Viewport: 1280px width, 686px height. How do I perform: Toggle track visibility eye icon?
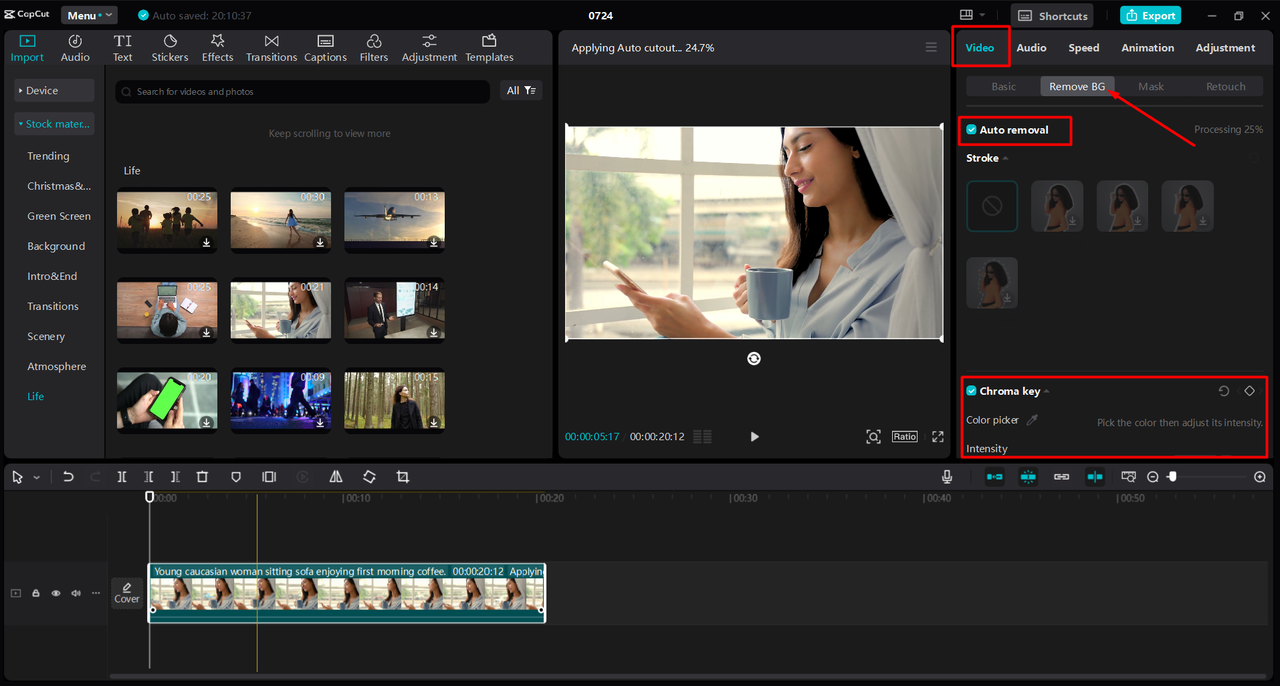point(56,593)
